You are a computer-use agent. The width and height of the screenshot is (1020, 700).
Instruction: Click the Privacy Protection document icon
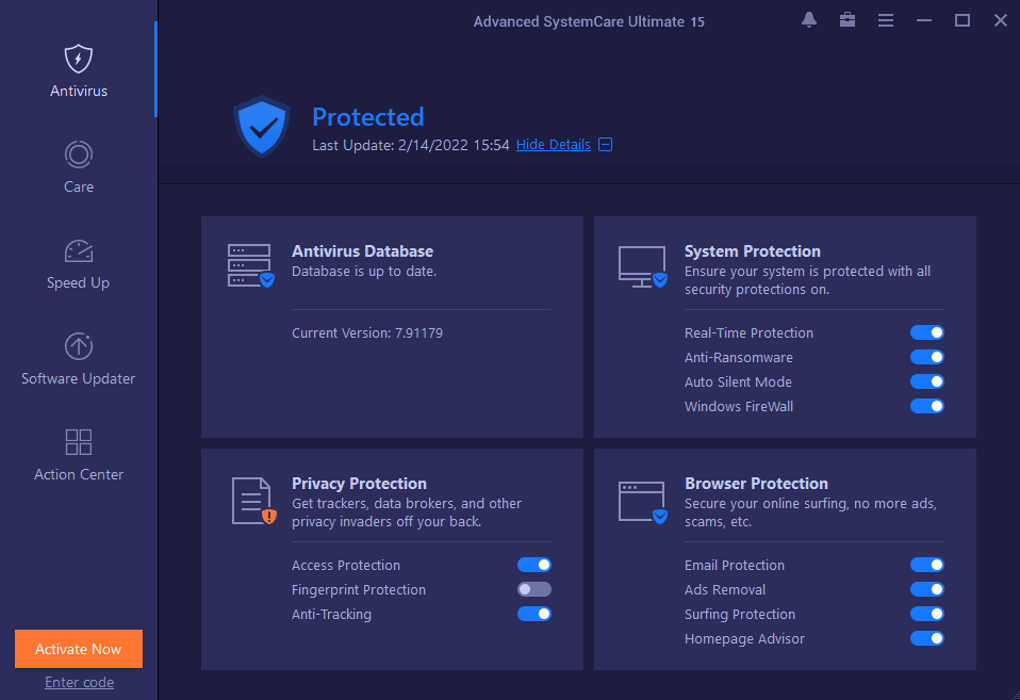pyautogui.click(x=253, y=500)
